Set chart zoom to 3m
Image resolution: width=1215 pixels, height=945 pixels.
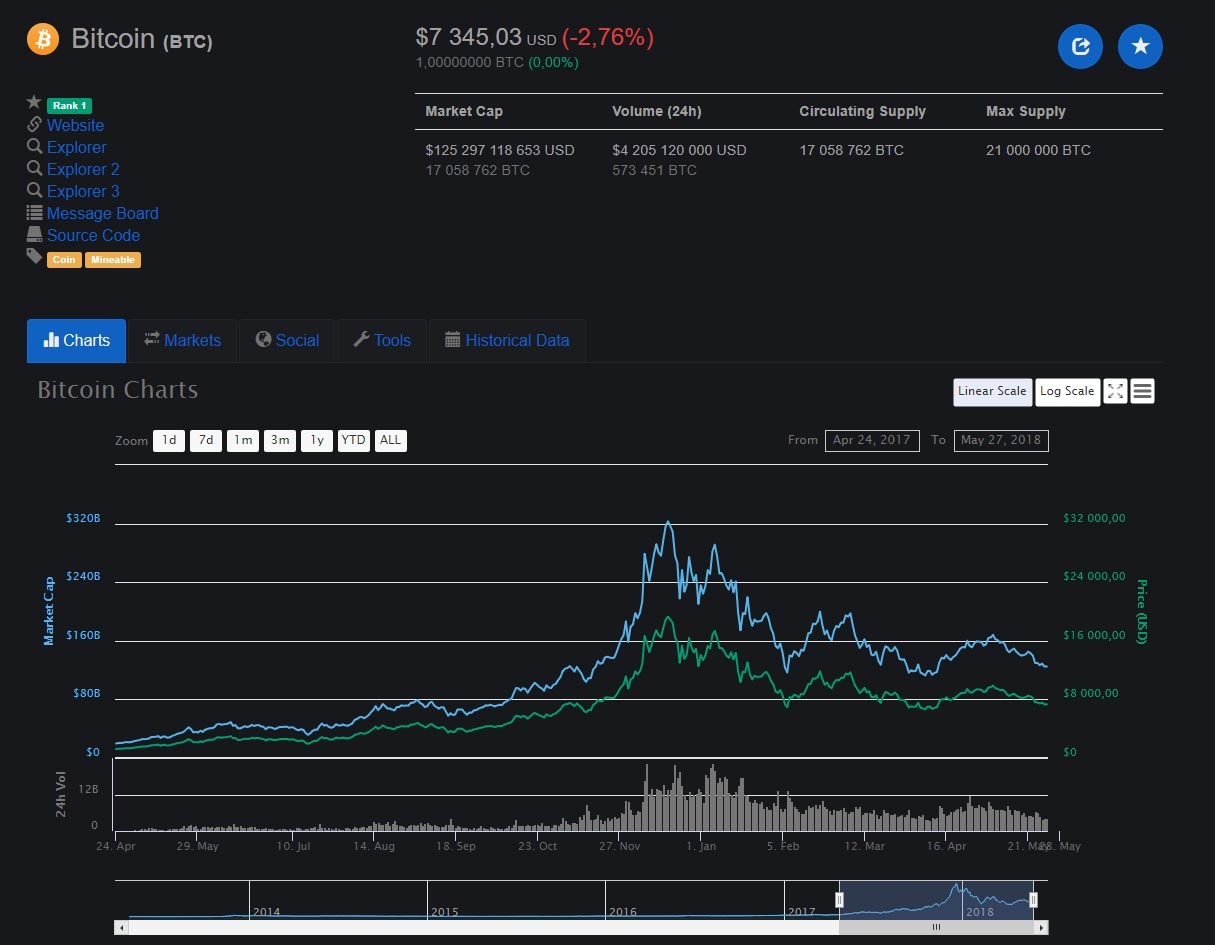click(x=280, y=440)
